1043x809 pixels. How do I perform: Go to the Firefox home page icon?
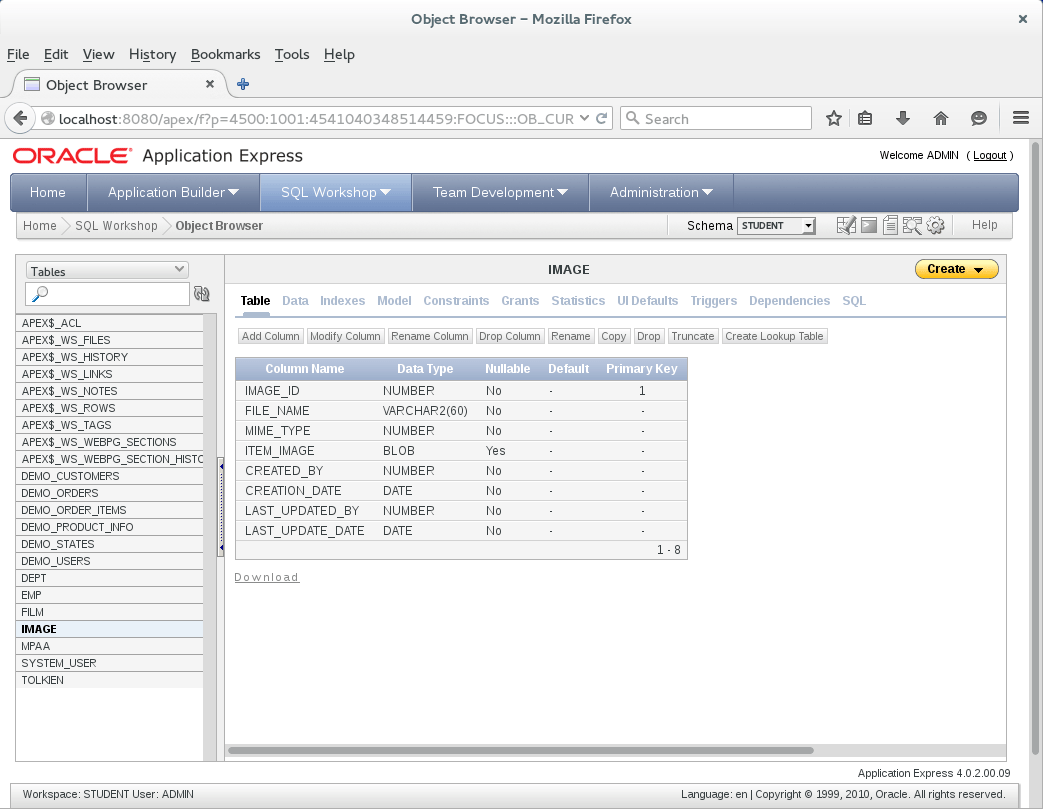point(941,118)
